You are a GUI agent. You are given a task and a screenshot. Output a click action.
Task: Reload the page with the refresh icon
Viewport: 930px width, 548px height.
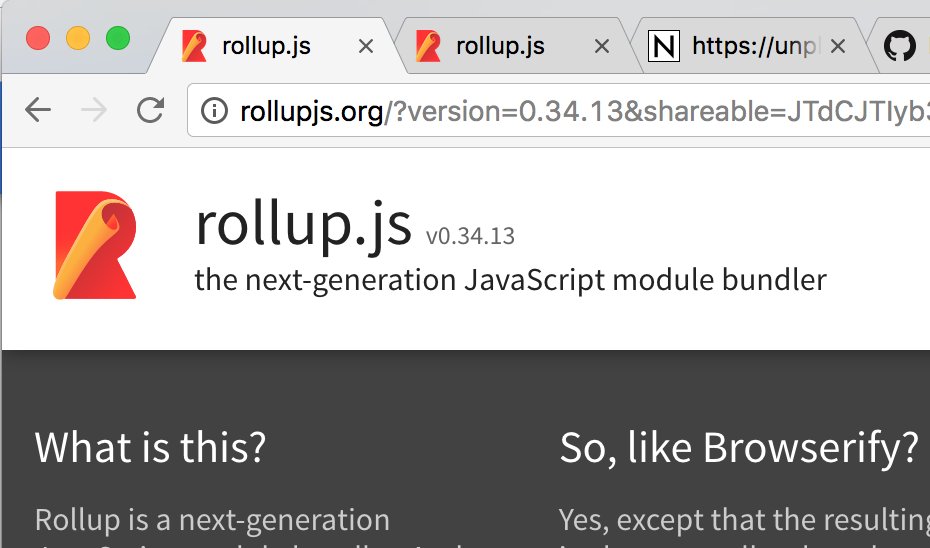point(150,110)
